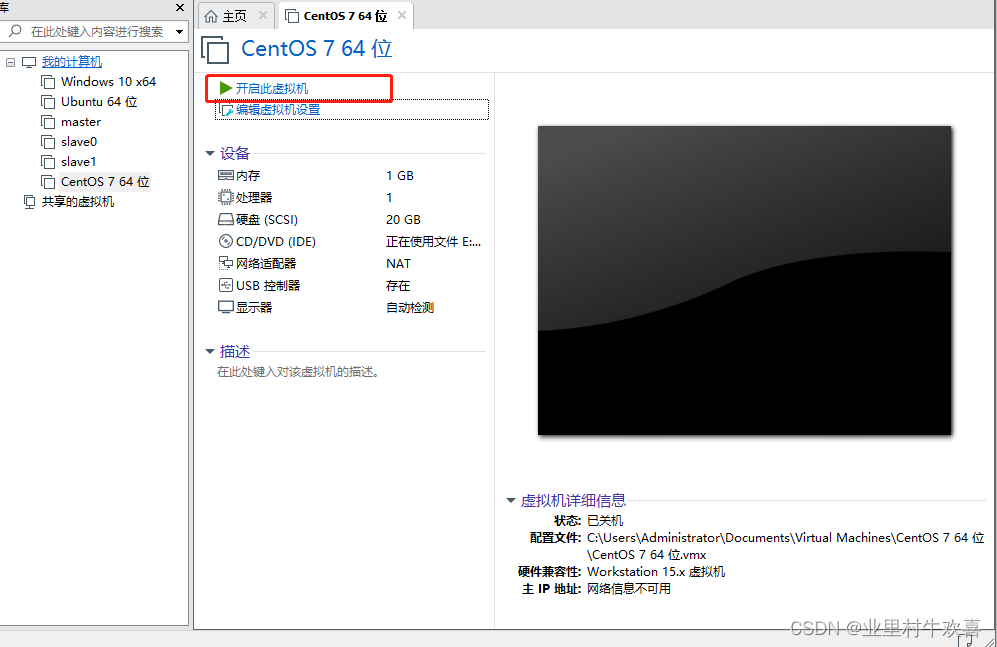This screenshot has height=647, width=997.
Task: Select 我的计算机 in the library
Action: click(x=72, y=62)
